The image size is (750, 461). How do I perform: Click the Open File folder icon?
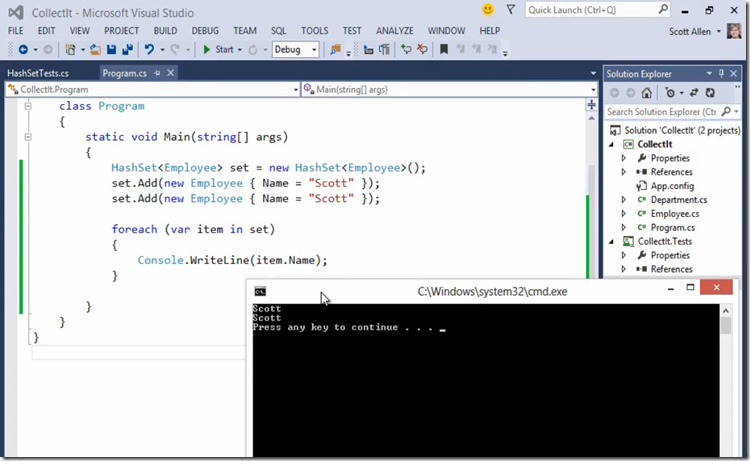[95, 49]
